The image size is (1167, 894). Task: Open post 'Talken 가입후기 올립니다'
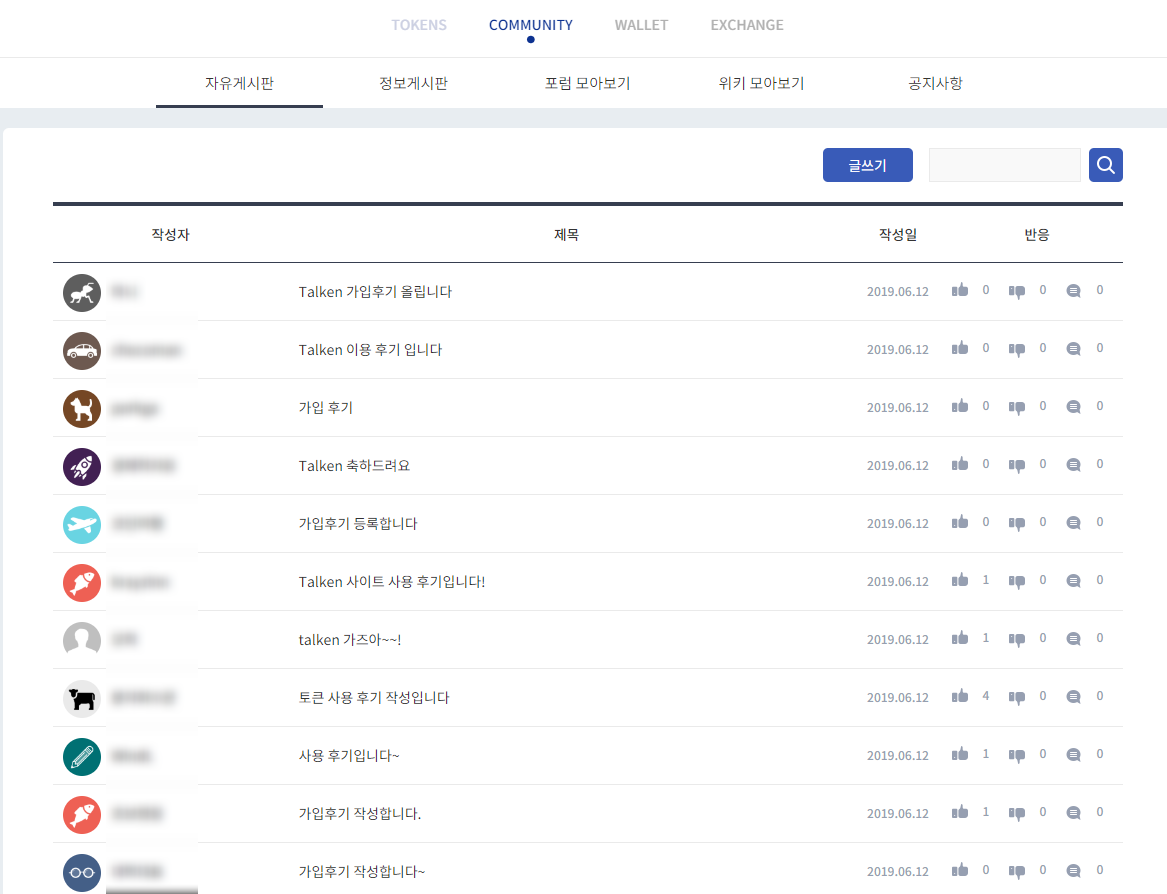375,292
